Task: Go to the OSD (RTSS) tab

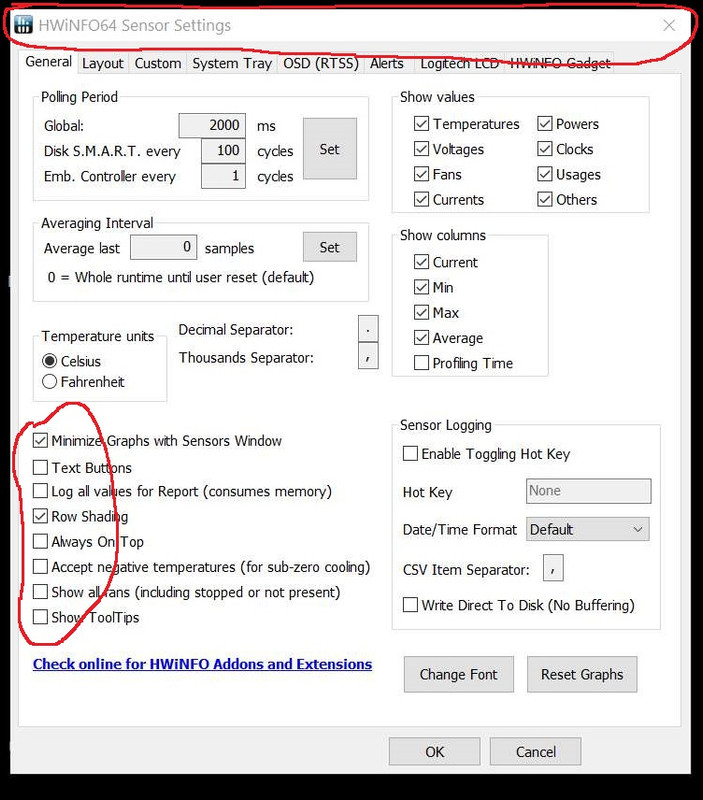Action: (321, 63)
